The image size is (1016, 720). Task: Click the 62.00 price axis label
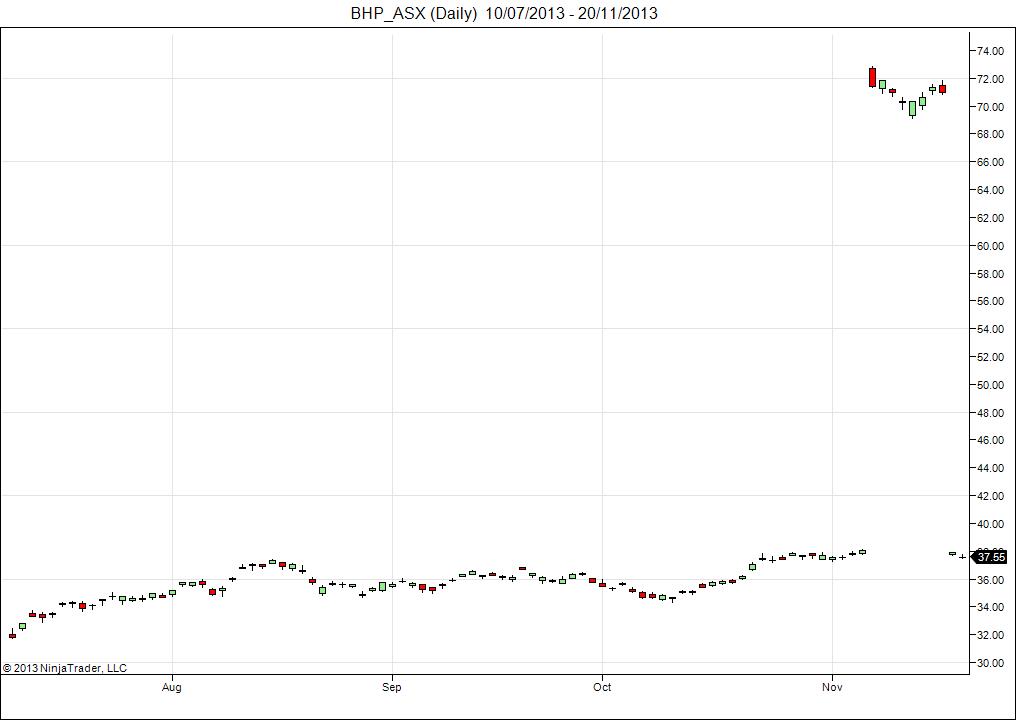coord(991,218)
